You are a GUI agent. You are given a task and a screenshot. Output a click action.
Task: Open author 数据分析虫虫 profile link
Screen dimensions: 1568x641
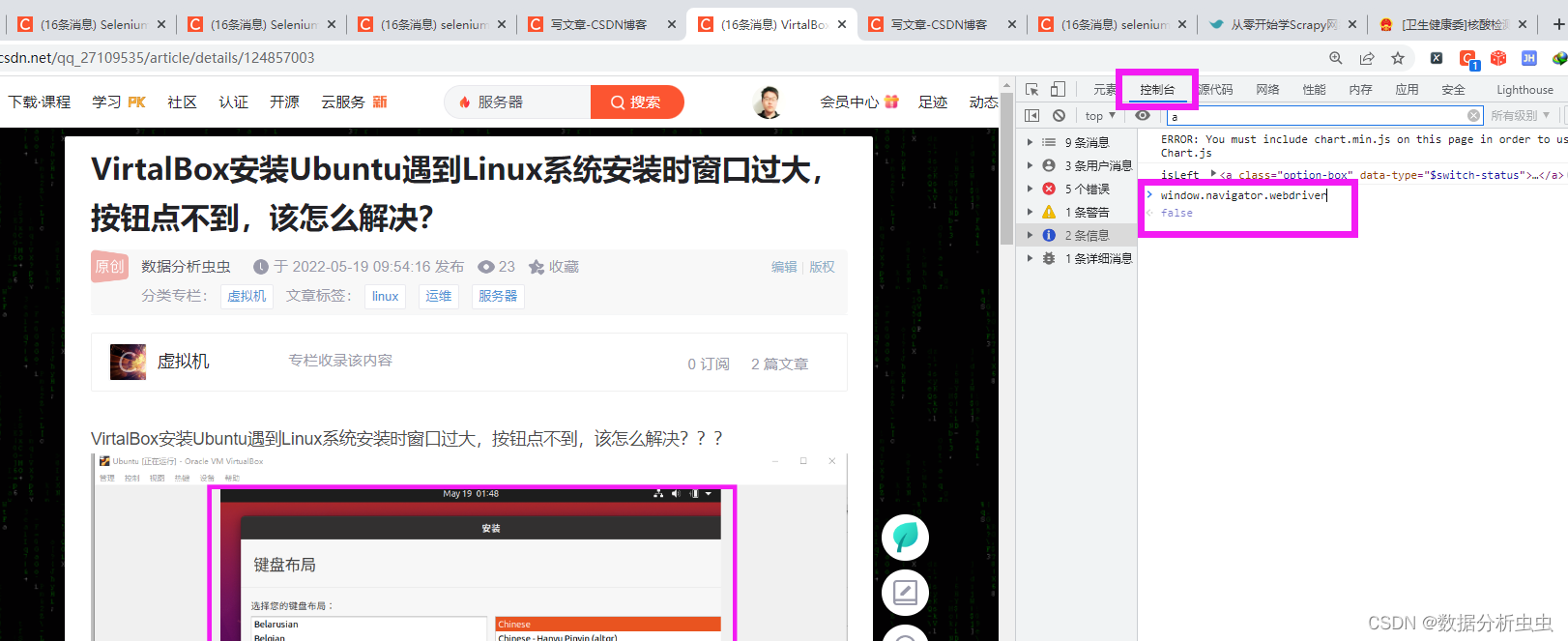(x=186, y=267)
